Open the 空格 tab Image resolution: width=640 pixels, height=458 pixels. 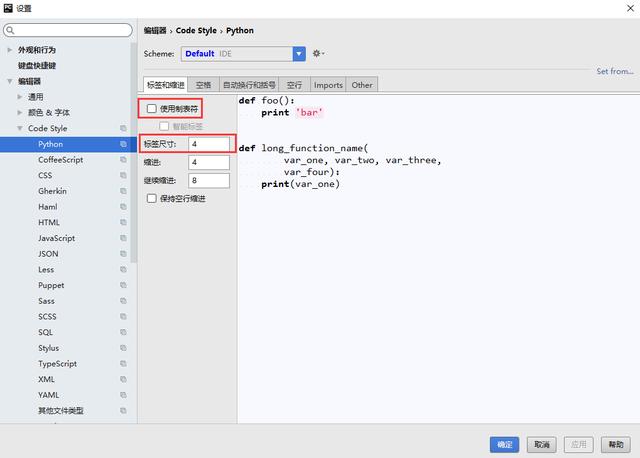point(204,85)
